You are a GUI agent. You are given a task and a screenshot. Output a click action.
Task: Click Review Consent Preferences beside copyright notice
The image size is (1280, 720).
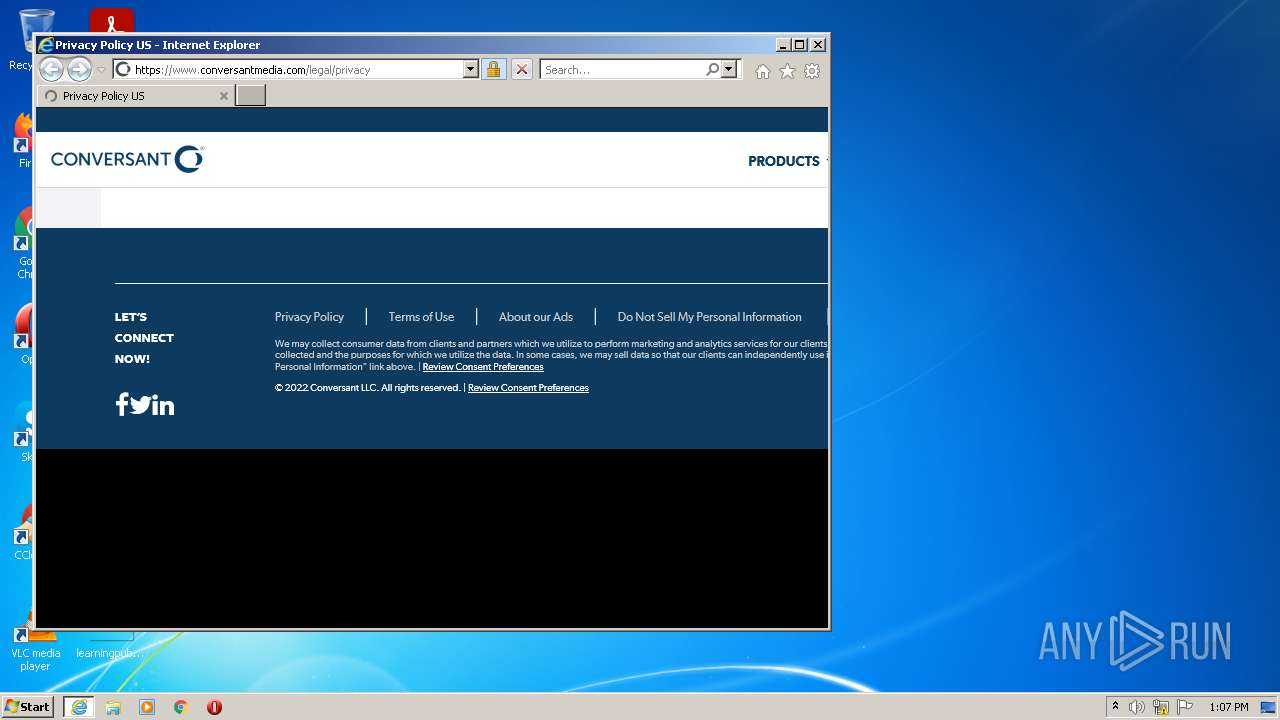(x=528, y=388)
